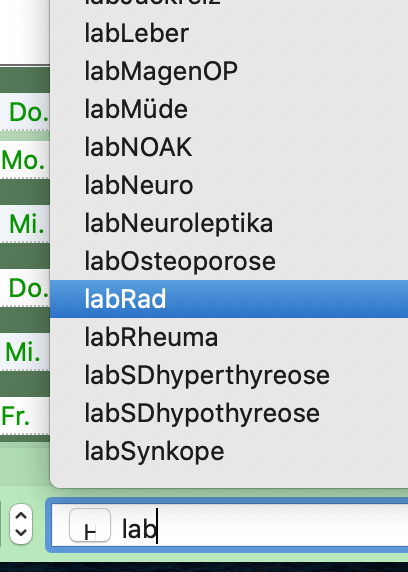Click the H type icon in entry field

[x=90, y=525]
